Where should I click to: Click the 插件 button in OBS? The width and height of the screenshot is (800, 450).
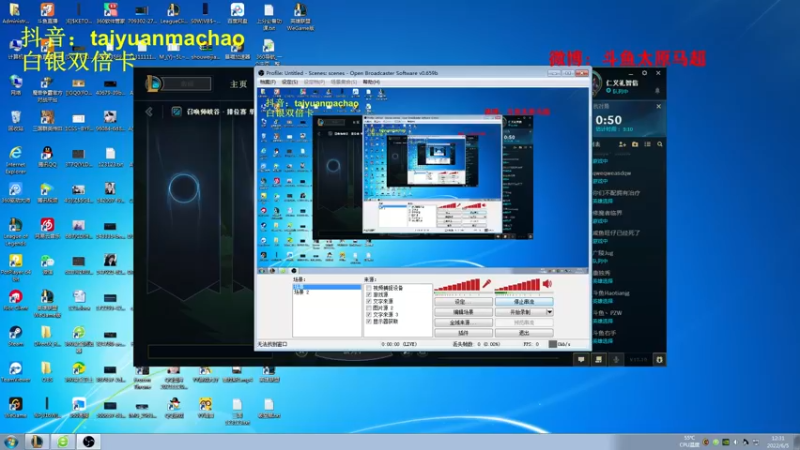click(463, 333)
